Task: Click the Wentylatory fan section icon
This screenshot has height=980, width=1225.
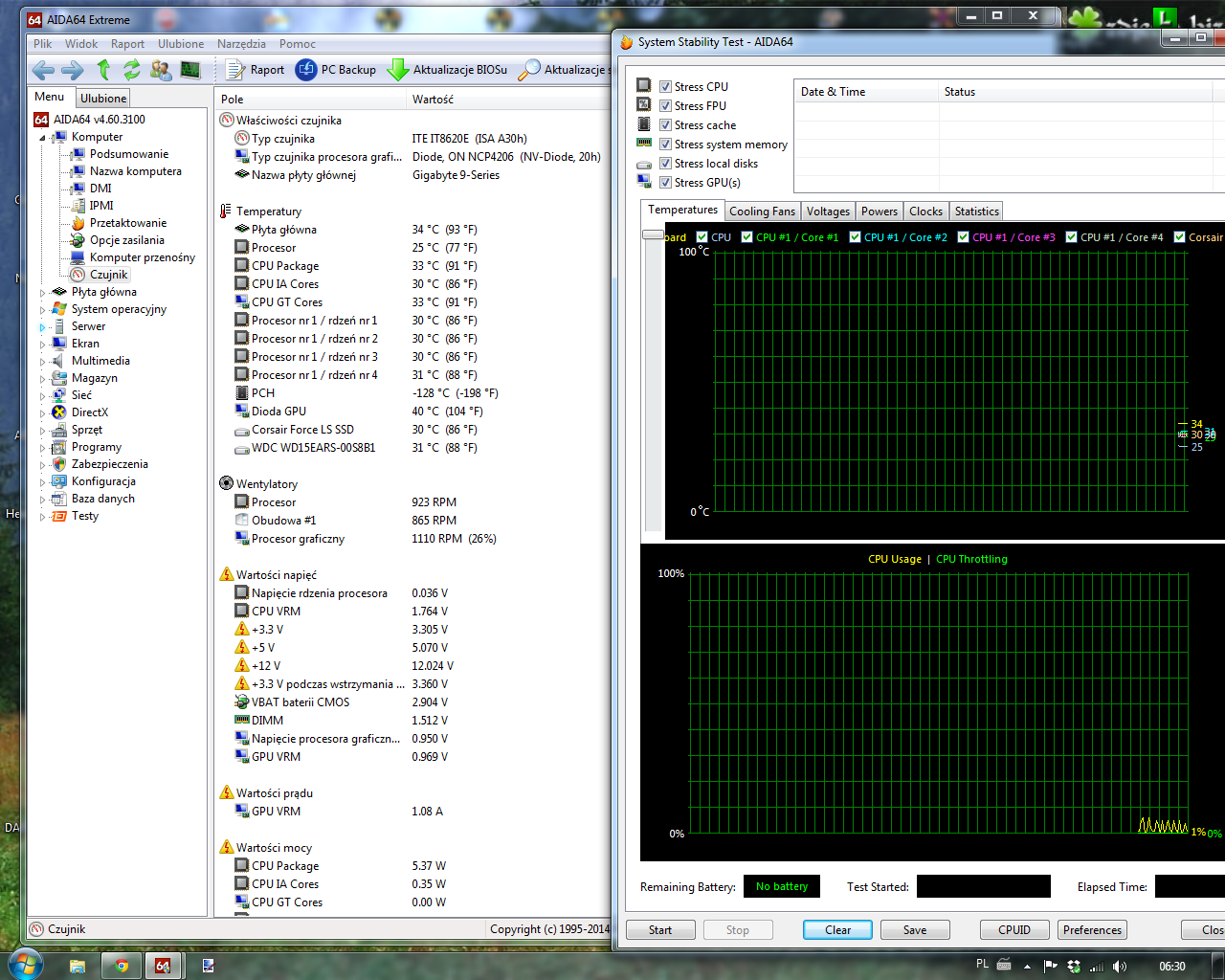Action: coord(226,484)
